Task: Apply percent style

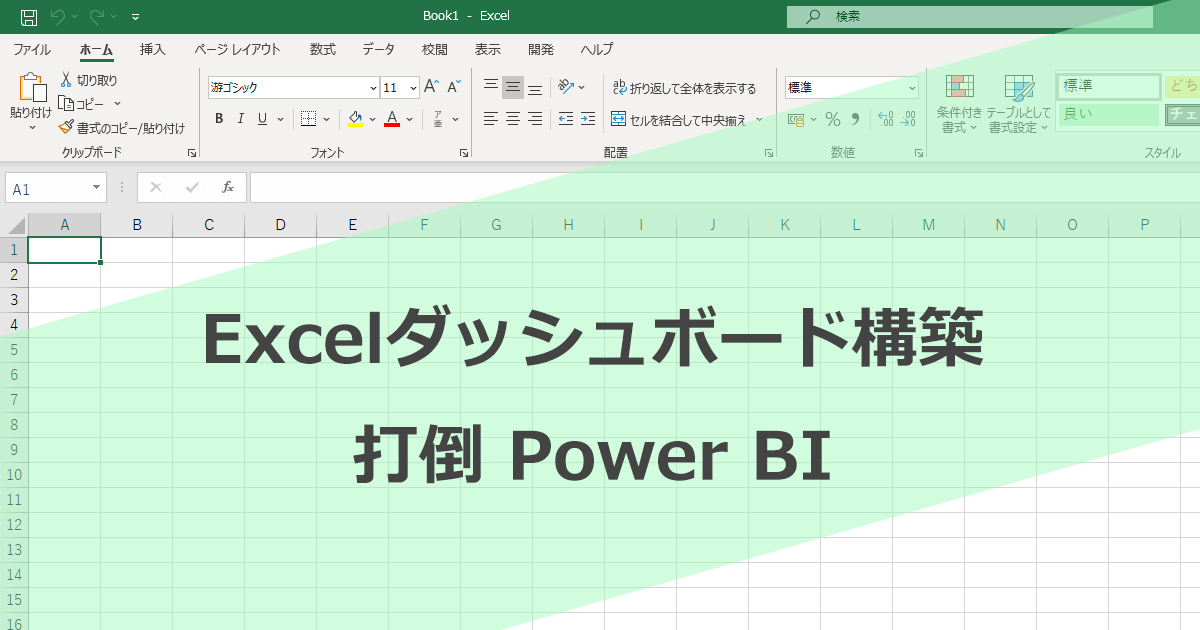Action: tap(832, 120)
